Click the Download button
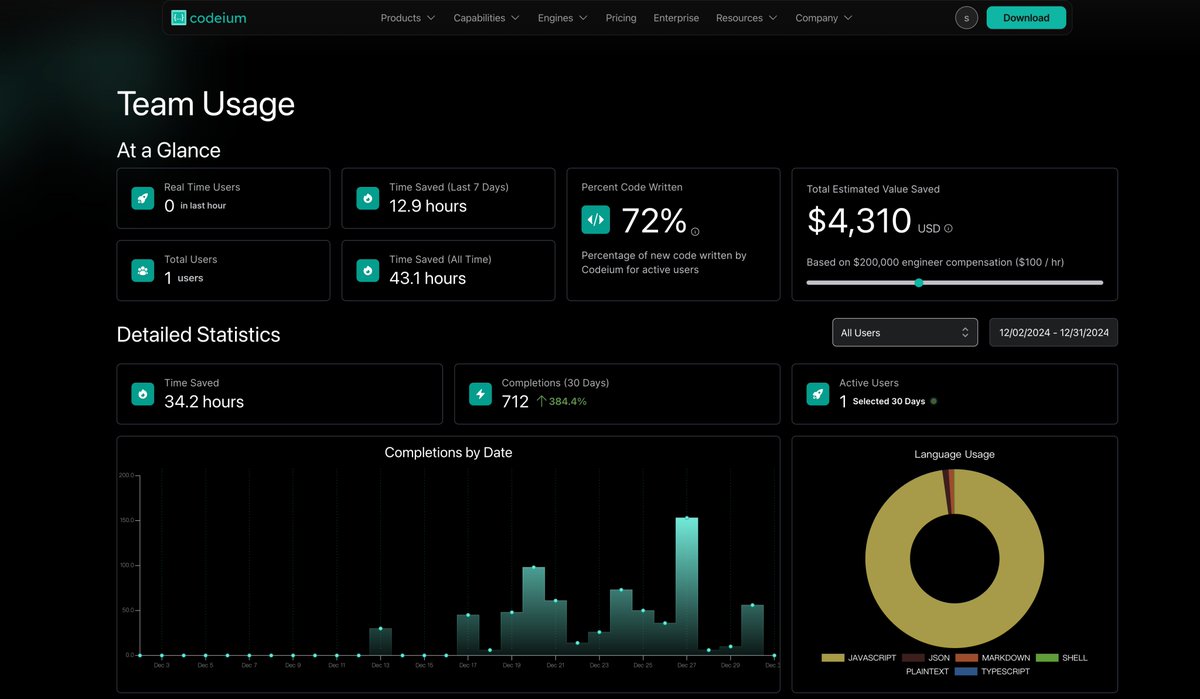 point(1026,18)
